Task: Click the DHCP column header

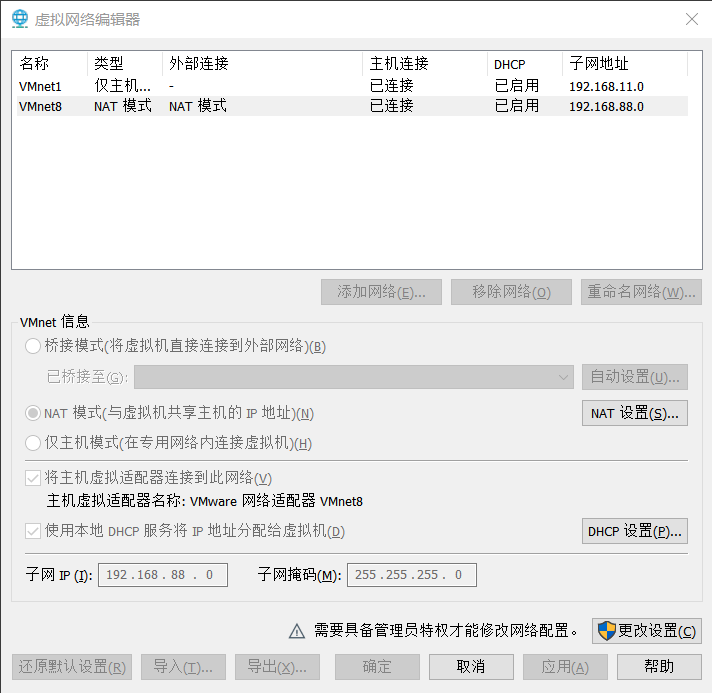Action: point(524,64)
